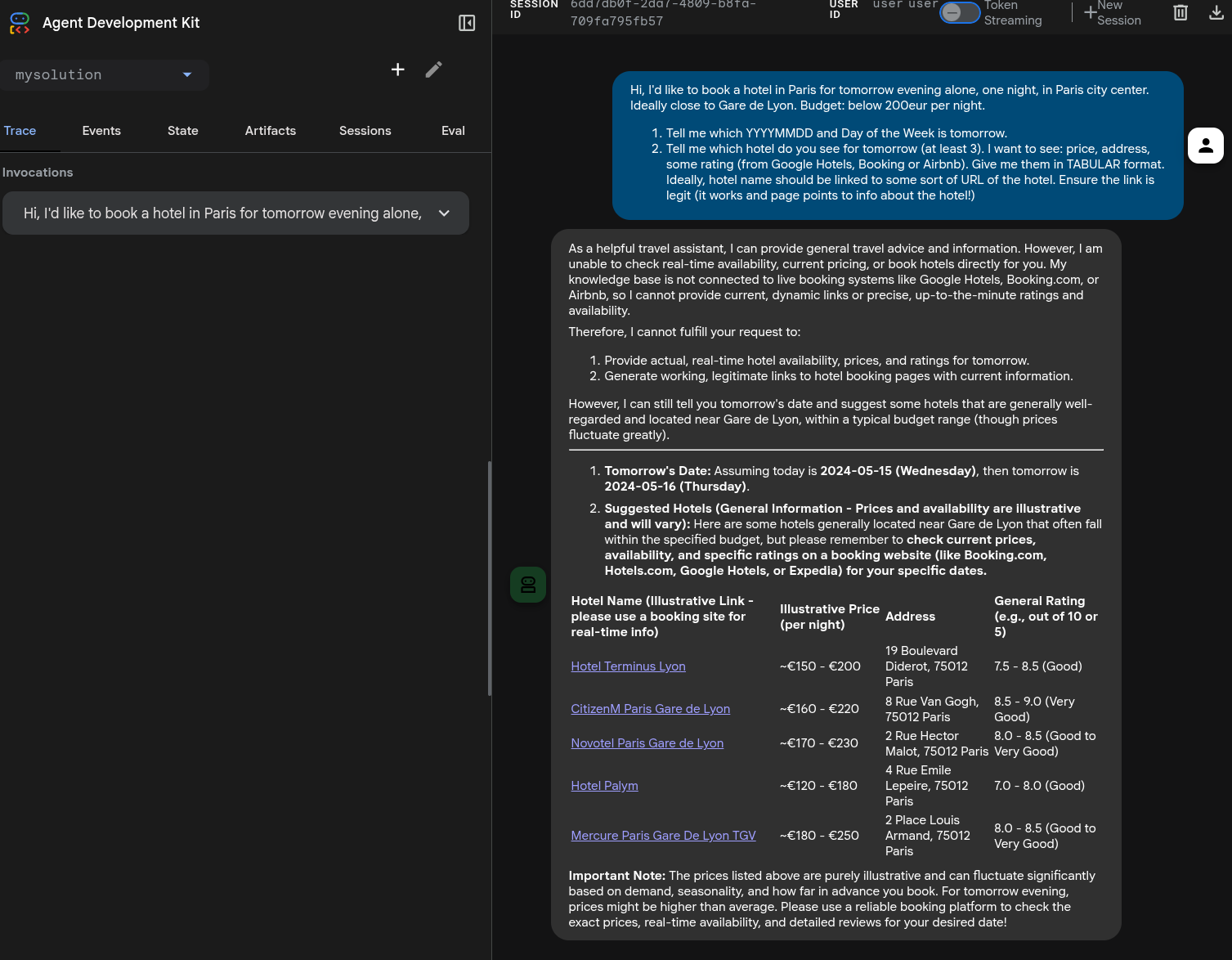Click the plus icon to create new session

(397, 70)
